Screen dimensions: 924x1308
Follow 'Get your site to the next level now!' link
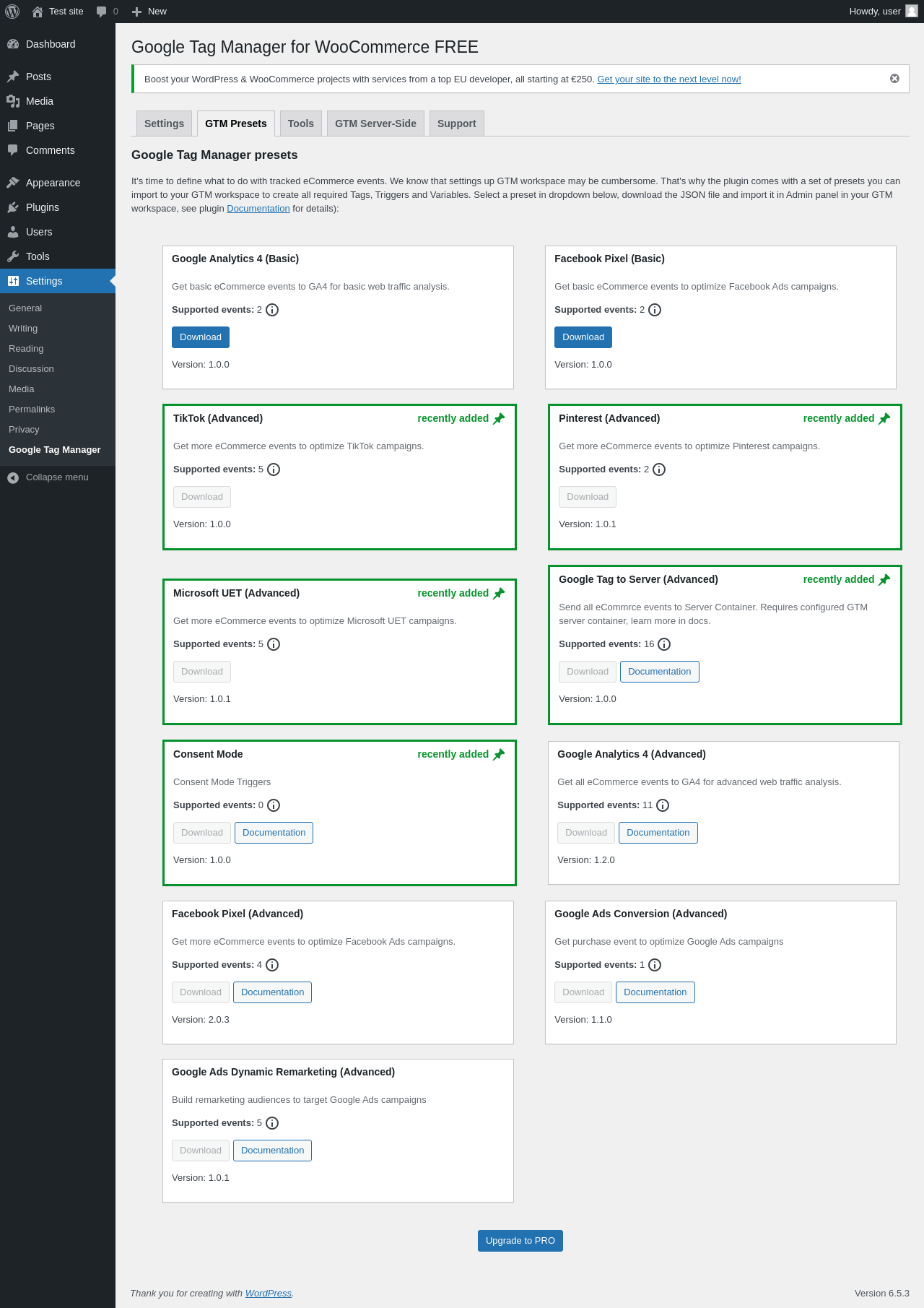click(x=669, y=79)
